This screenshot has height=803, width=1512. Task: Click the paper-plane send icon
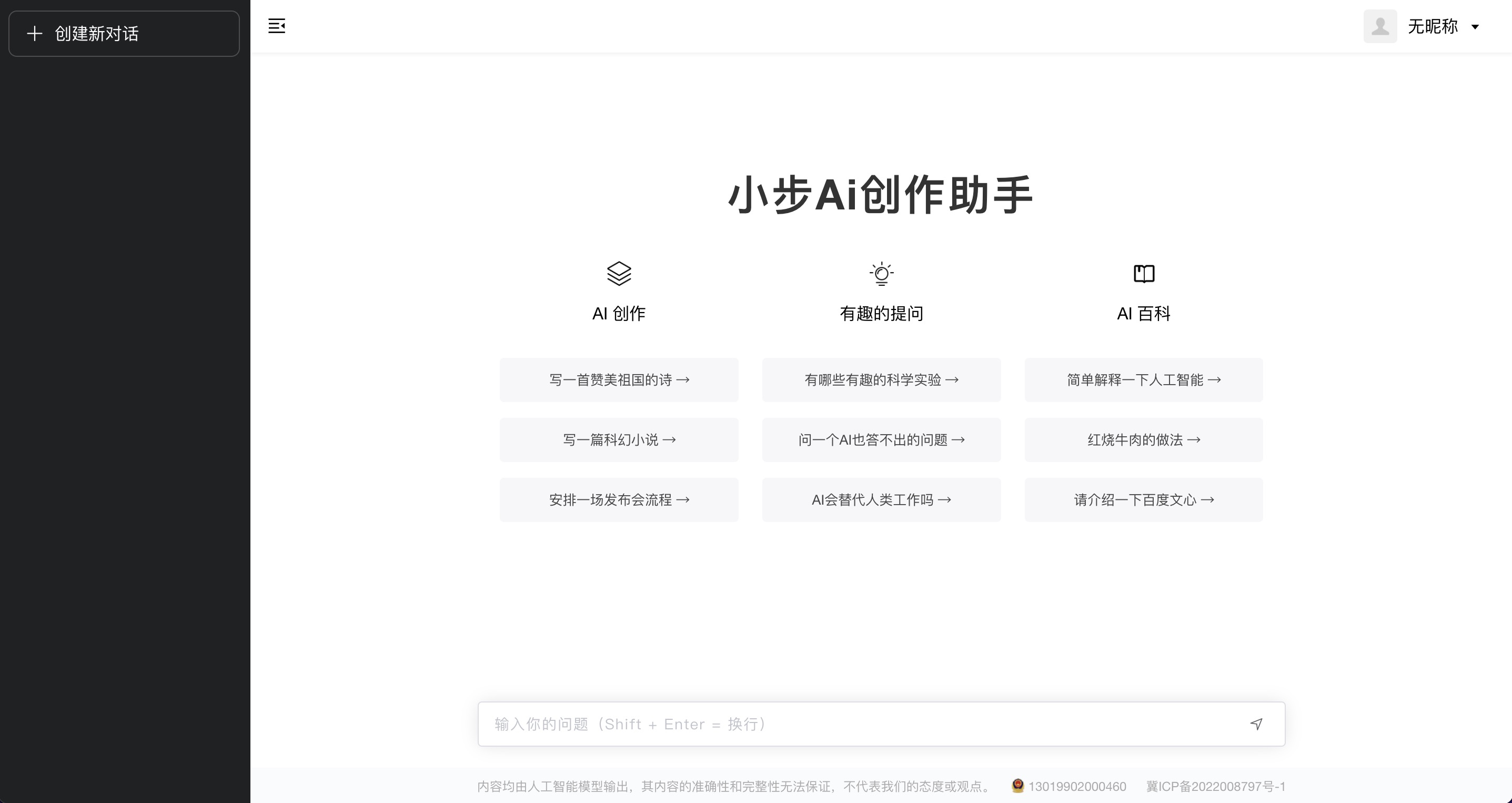click(x=1256, y=724)
